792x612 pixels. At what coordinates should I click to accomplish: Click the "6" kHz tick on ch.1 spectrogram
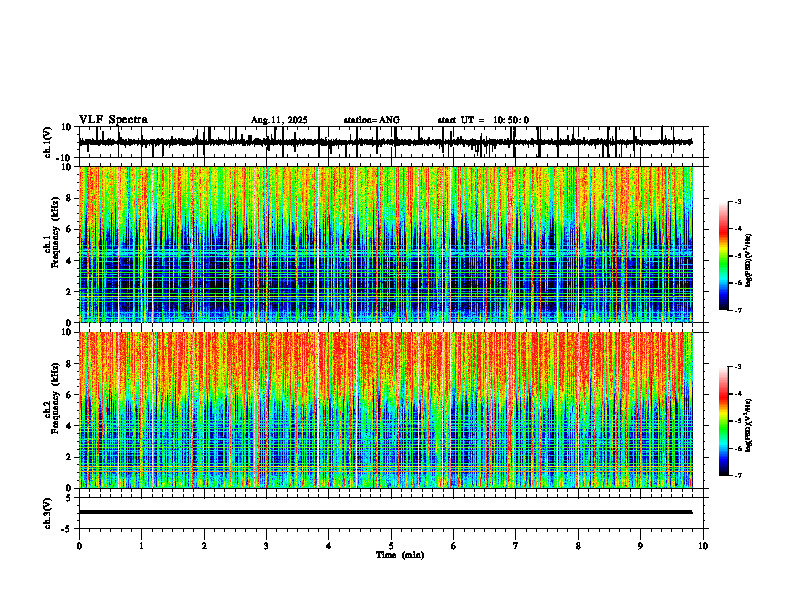pyautogui.click(x=69, y=229)
